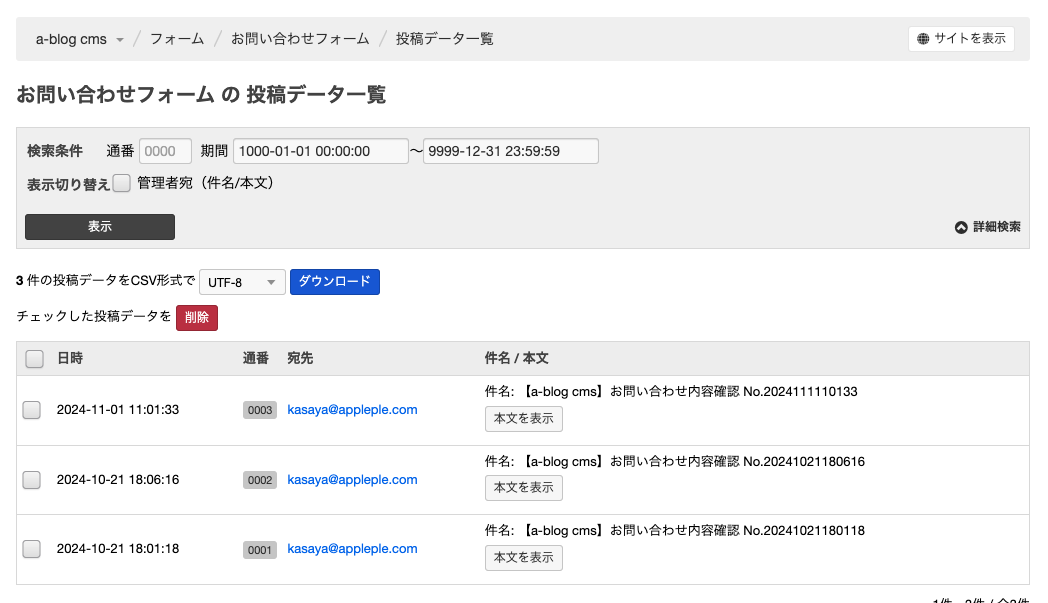Go to フォーム in the breadcrumb

pyautogui.click(x=177, y=39)
